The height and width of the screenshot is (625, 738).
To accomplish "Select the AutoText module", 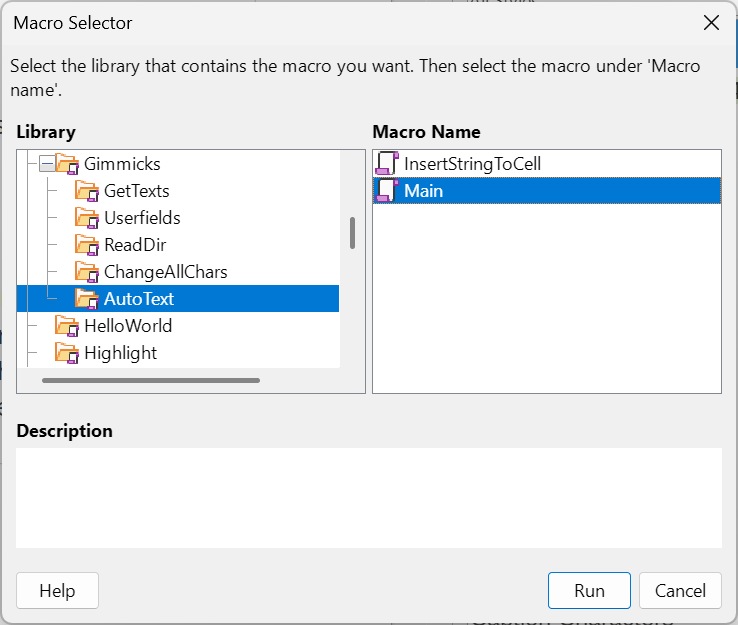I will (x=178, y=298).
